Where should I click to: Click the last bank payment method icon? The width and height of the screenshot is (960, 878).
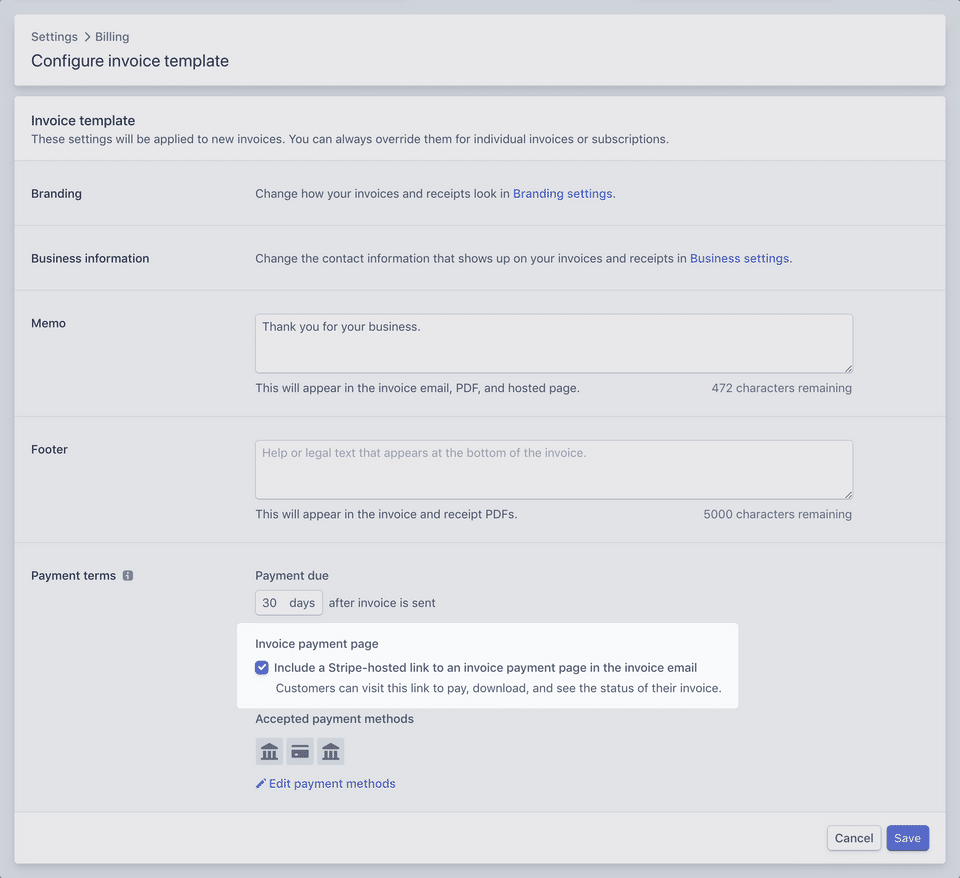coord(331,752)
